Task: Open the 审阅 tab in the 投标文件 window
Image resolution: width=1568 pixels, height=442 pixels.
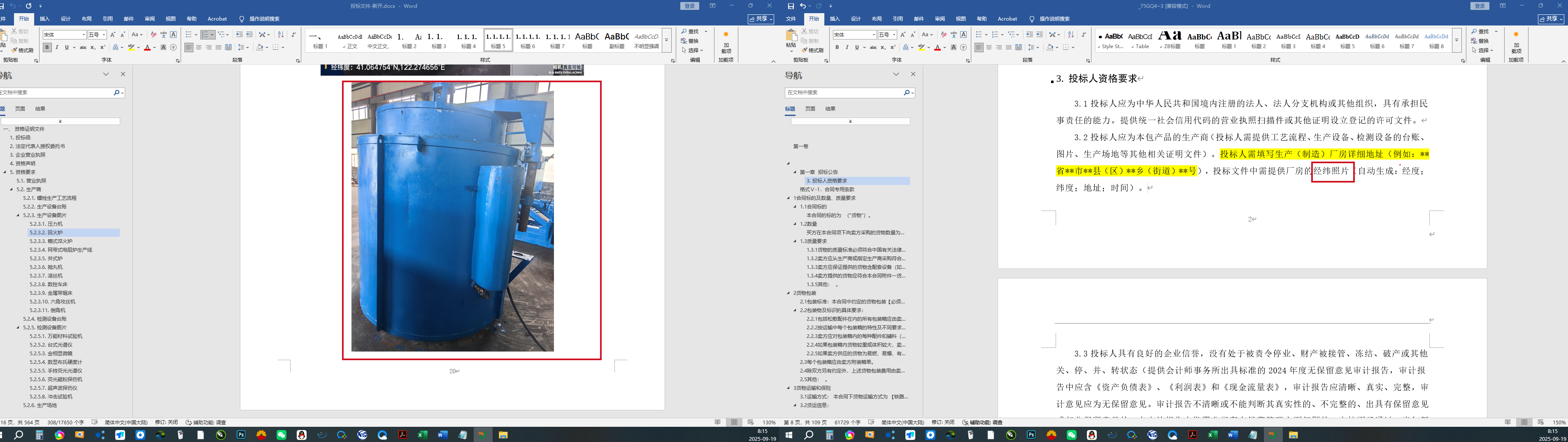Action: click(x=150, y=19)
